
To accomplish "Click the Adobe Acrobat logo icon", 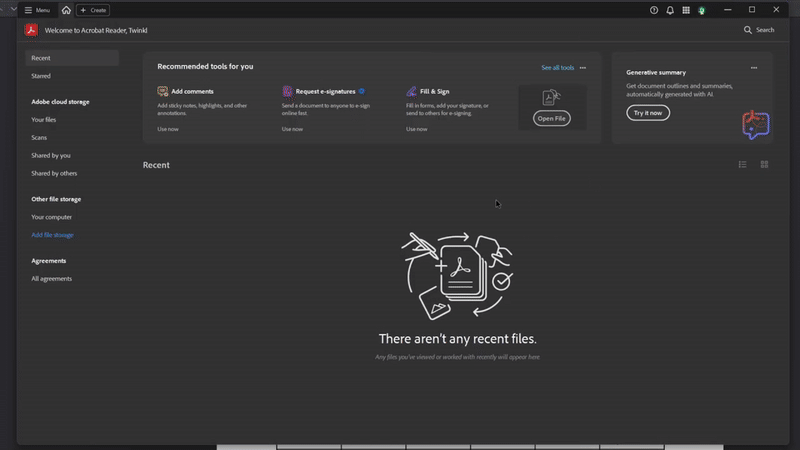I will pos(31,30).
